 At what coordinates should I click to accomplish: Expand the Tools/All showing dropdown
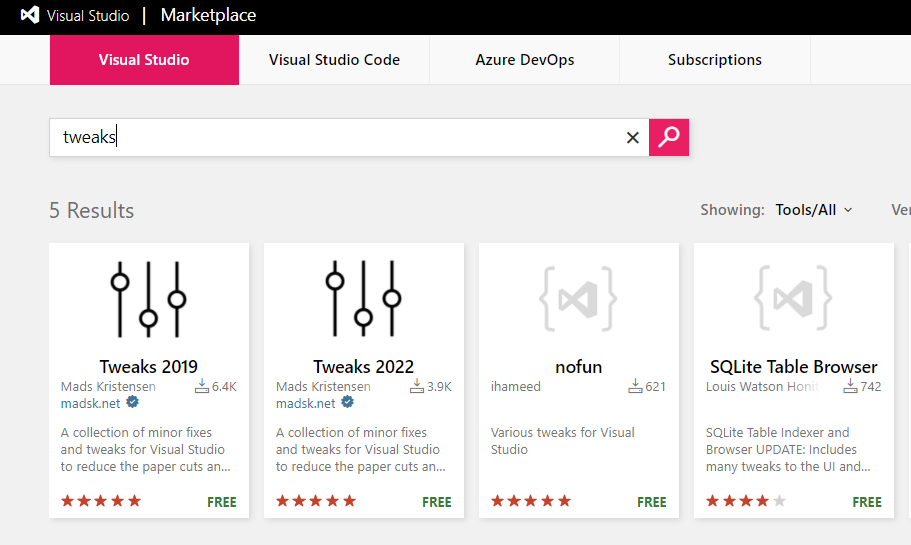pos(814,210)
